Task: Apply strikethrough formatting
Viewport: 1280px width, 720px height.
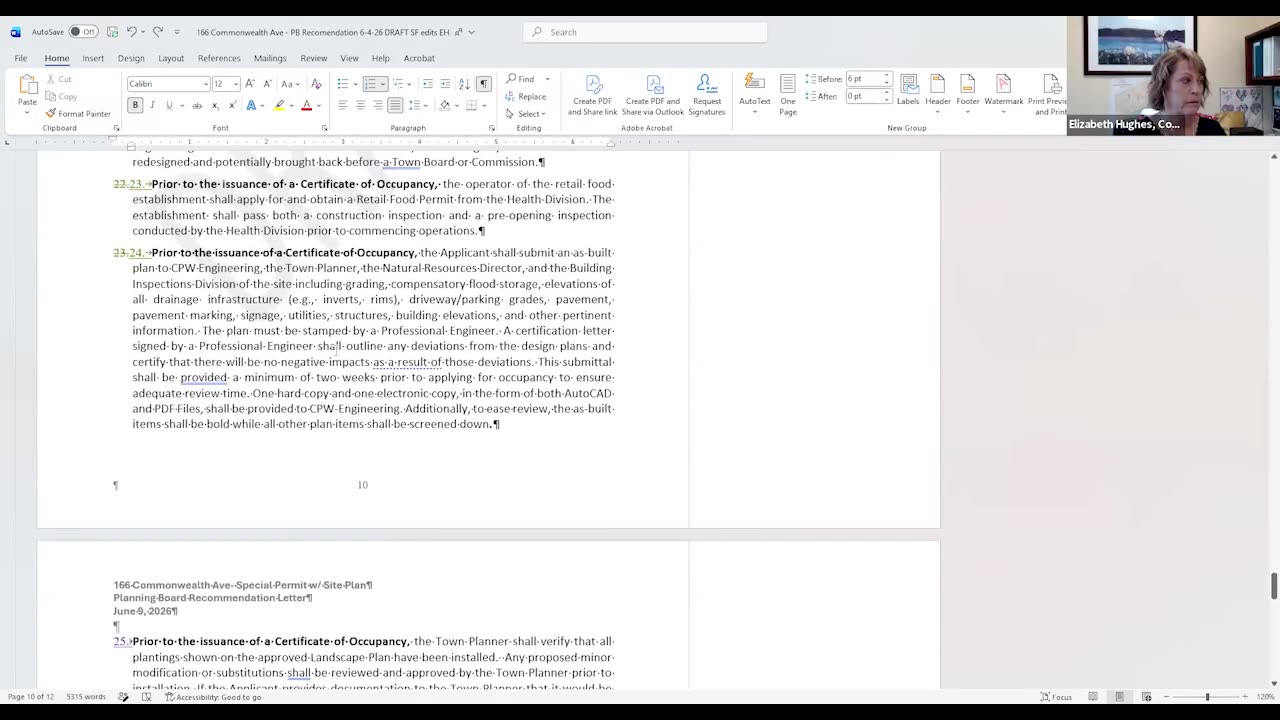Action: coord(197,105)
